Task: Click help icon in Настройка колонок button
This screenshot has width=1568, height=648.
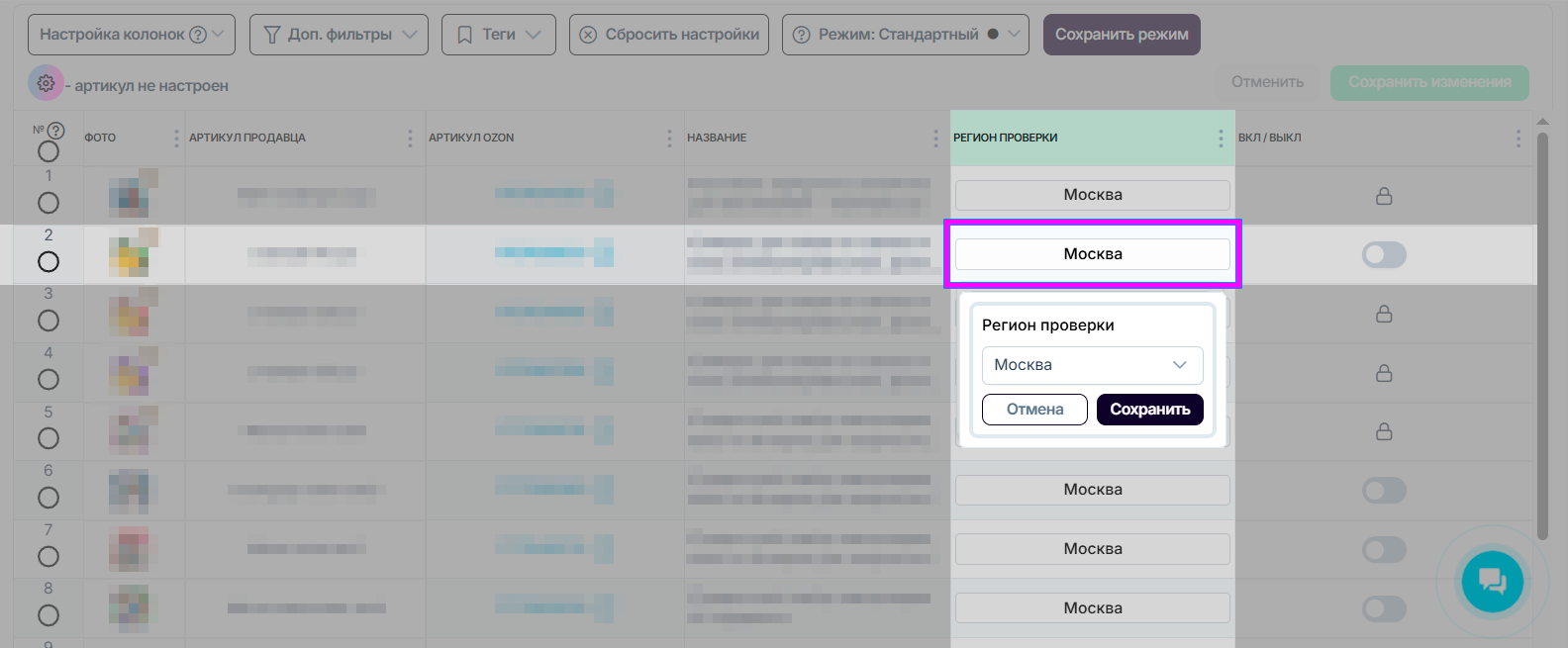Action: (x=198, y=35)
